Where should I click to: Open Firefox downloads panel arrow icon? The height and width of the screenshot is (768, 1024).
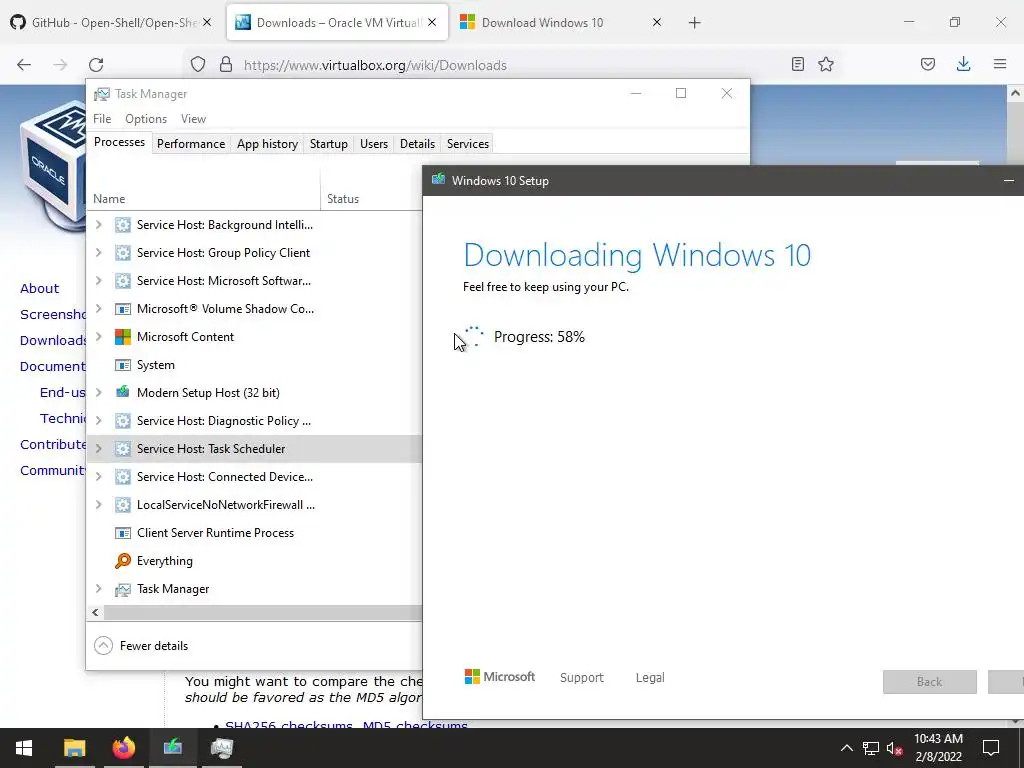click(963, 64)
